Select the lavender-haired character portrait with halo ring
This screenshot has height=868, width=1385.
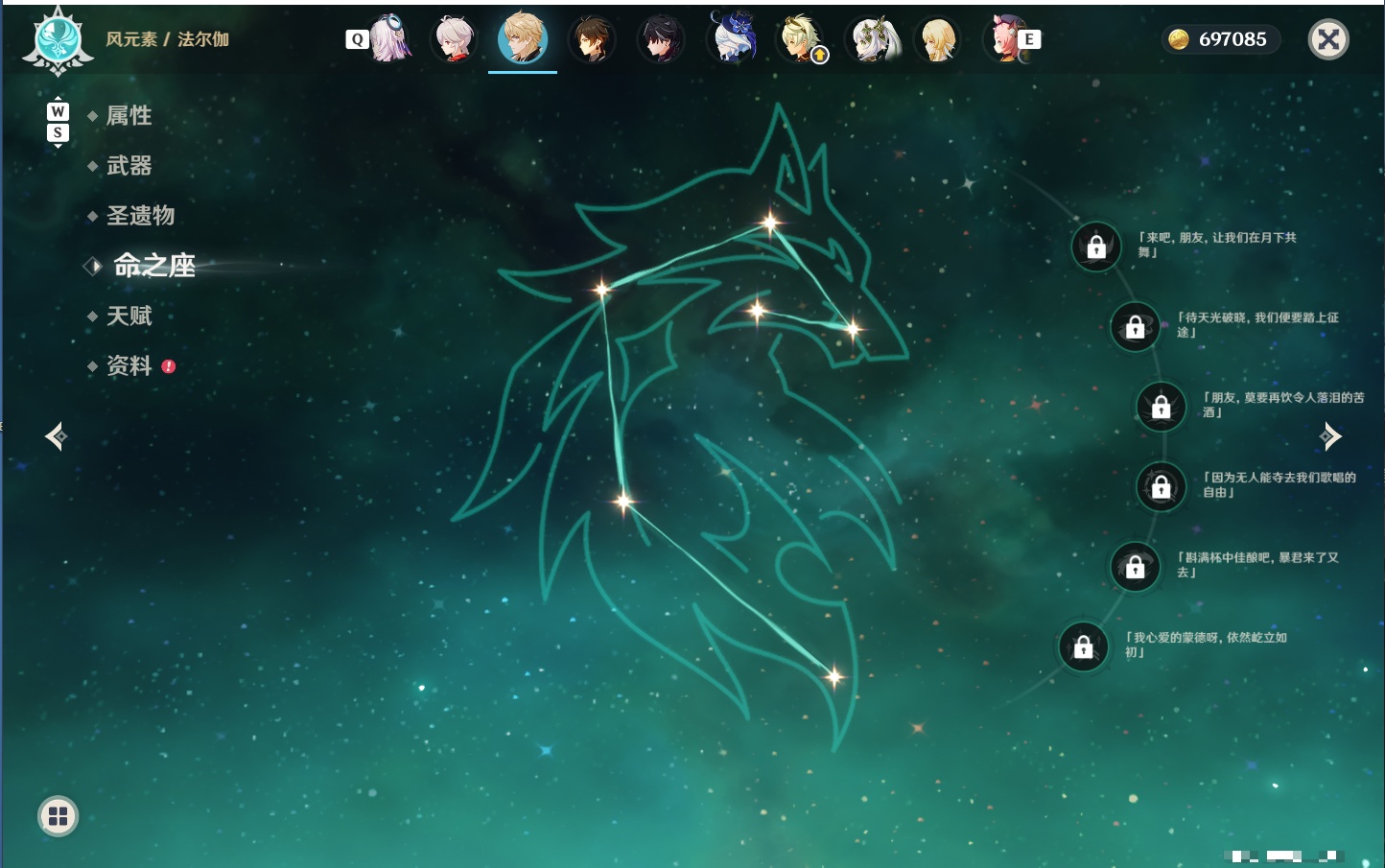390,38
